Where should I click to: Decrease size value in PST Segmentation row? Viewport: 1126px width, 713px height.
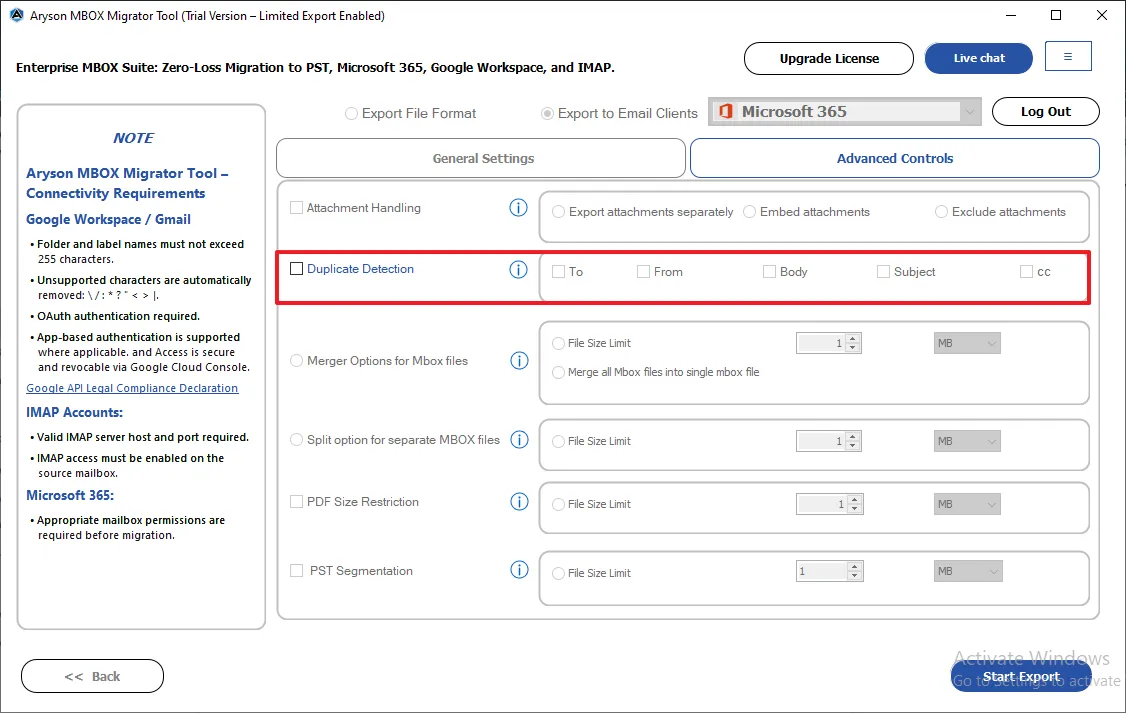pyautogui.click(x=855, y=576)
